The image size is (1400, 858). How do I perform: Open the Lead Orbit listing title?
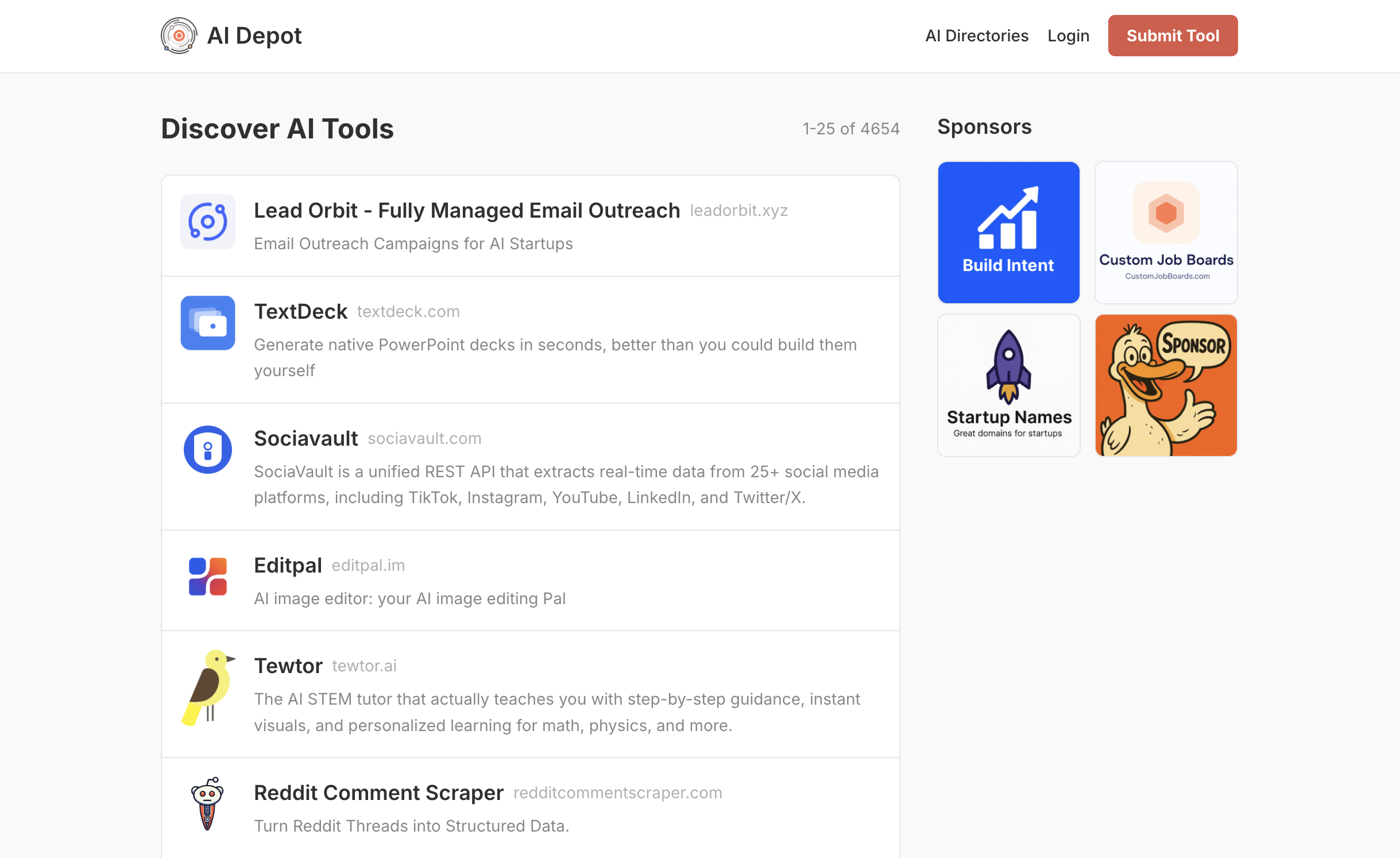tap(466, 211)
